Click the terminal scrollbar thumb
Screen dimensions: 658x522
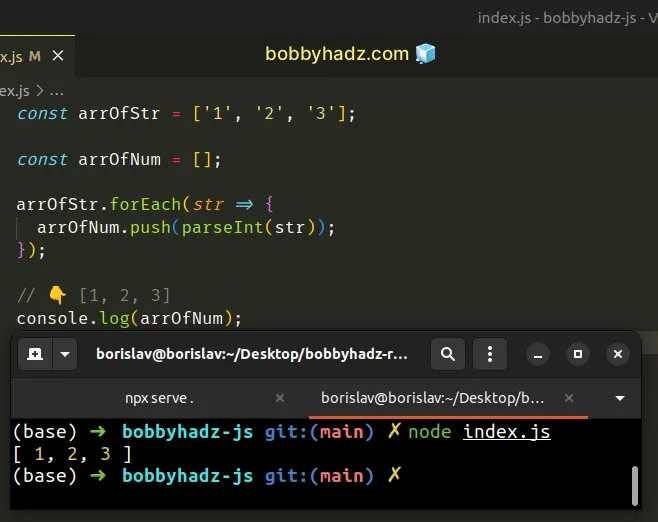click(x=635, y=485)
